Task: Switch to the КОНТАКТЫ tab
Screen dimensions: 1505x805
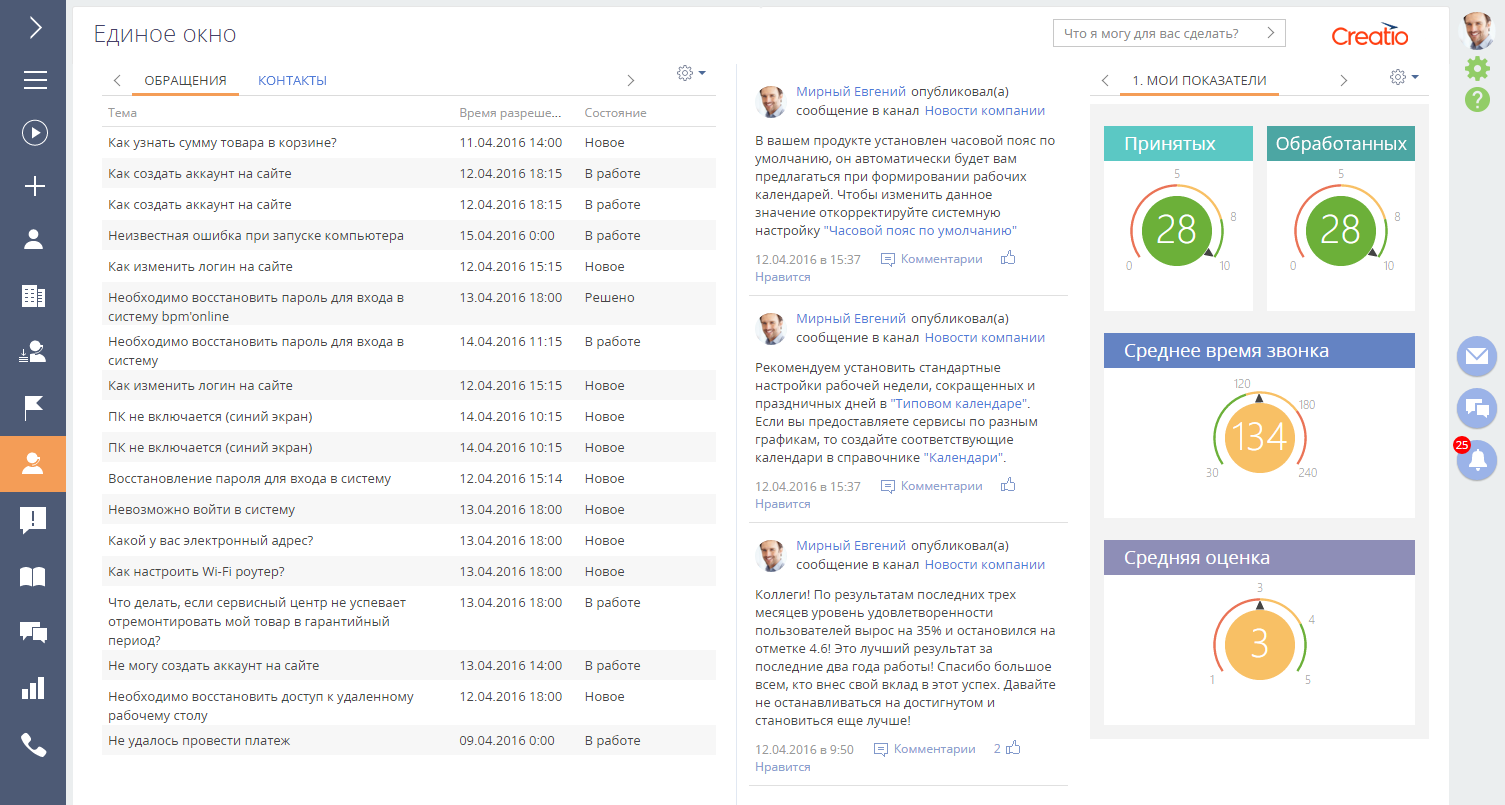Action: click(292, 81)
